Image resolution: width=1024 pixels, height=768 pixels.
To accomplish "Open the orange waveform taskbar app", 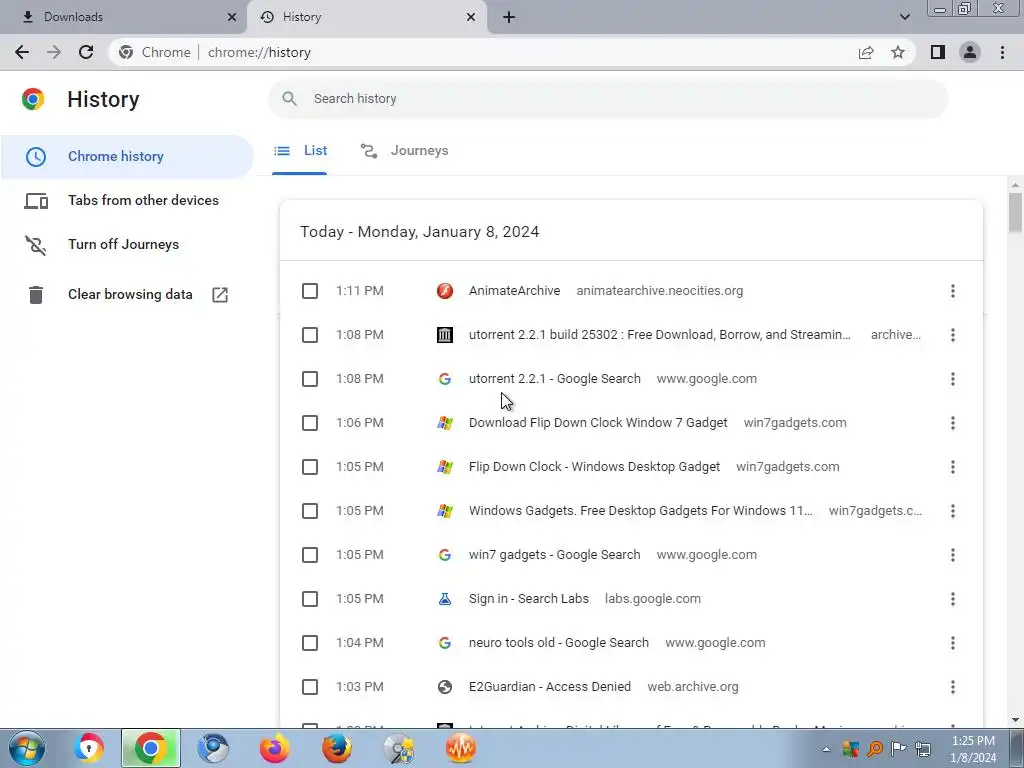I will (461, 748).
